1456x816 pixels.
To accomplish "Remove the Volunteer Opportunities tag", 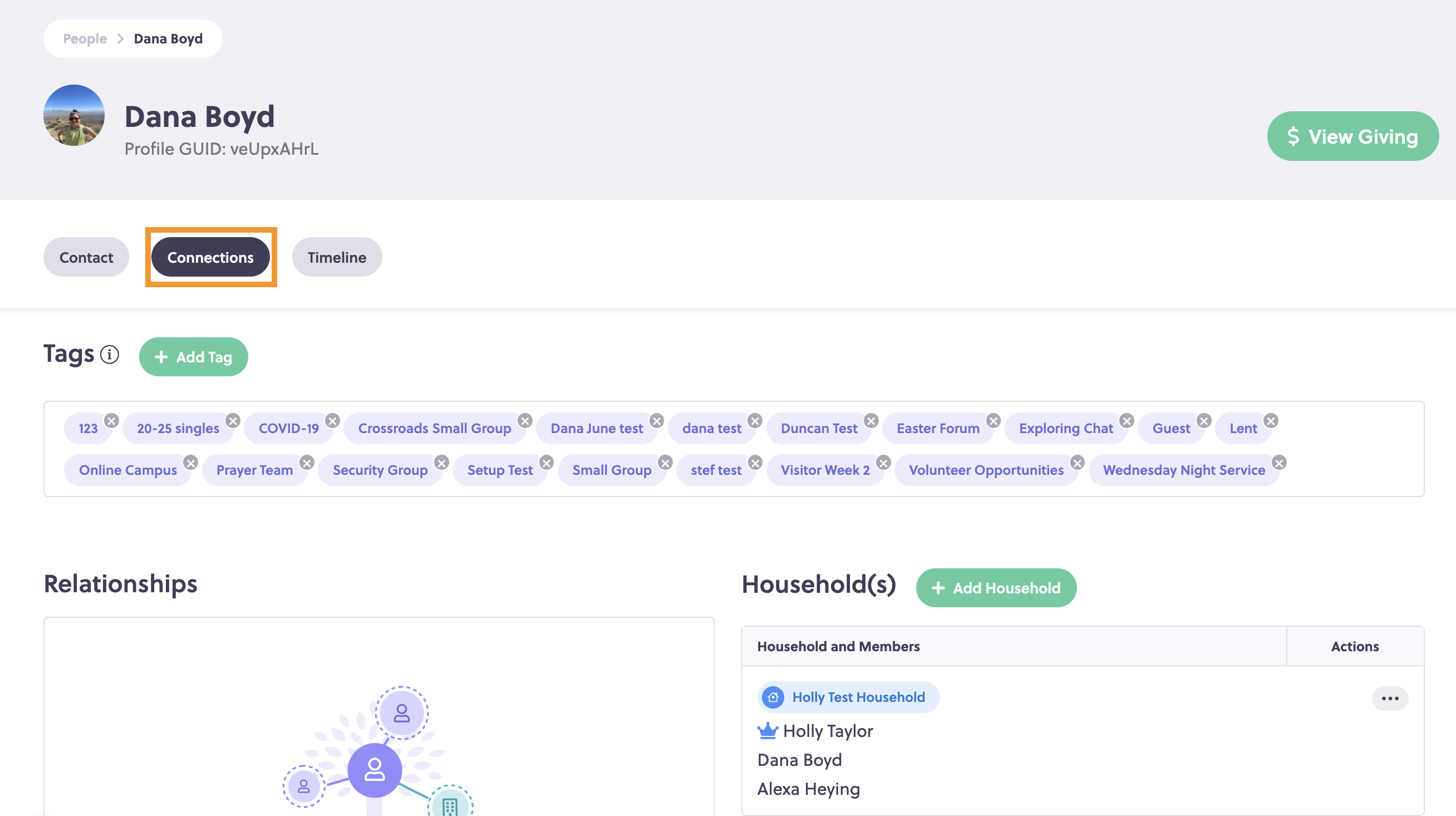I will click(1078, 463).
